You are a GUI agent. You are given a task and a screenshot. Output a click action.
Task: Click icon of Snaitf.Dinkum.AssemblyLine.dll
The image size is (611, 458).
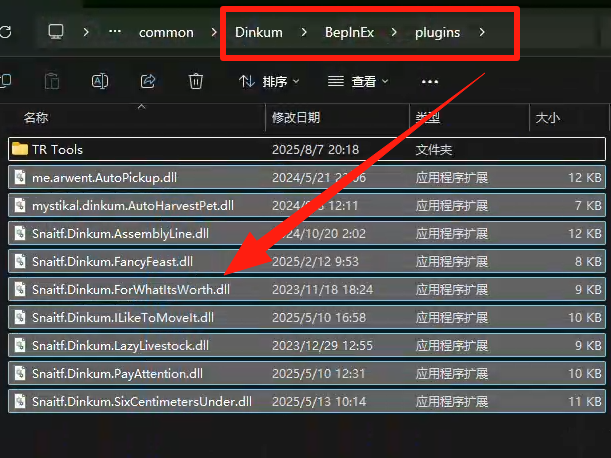20,233
